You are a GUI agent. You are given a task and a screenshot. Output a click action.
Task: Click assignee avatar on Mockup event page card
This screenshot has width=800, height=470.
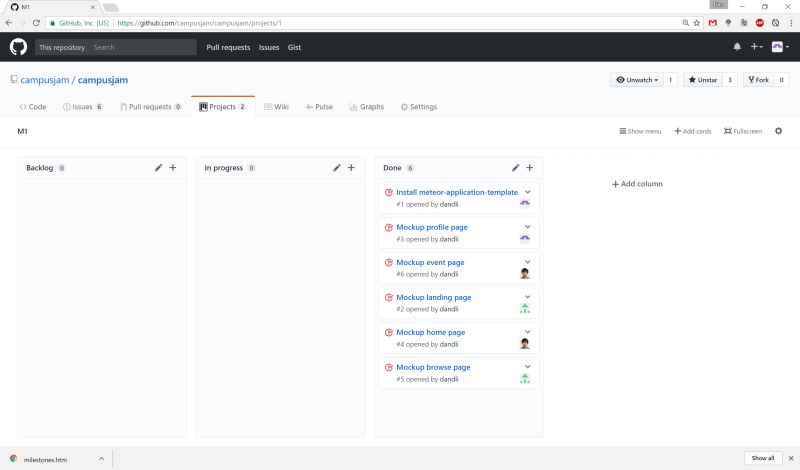(524, 274)
